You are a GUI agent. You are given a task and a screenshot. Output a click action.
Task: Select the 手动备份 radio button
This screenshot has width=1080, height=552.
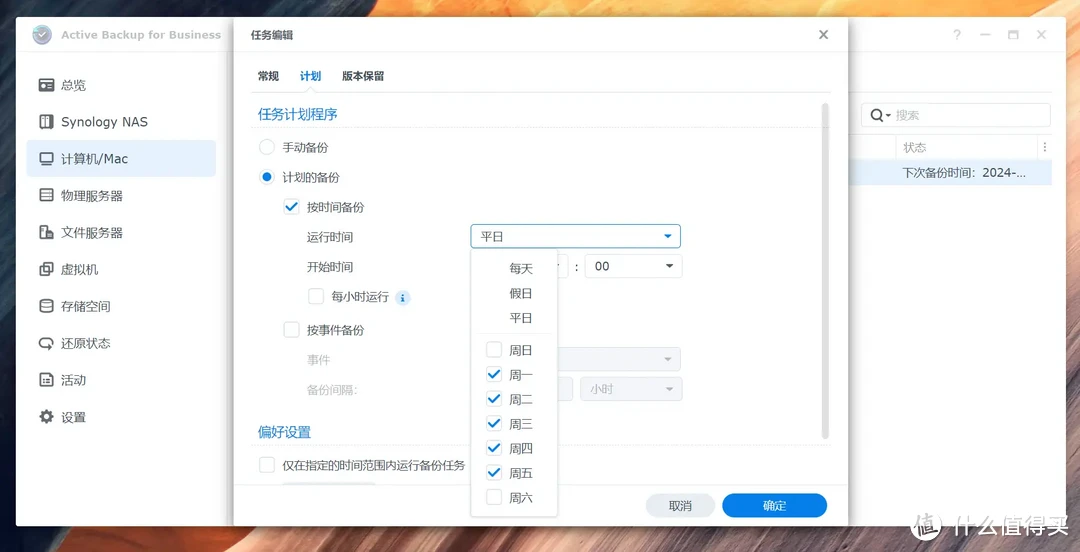(266, 147)
